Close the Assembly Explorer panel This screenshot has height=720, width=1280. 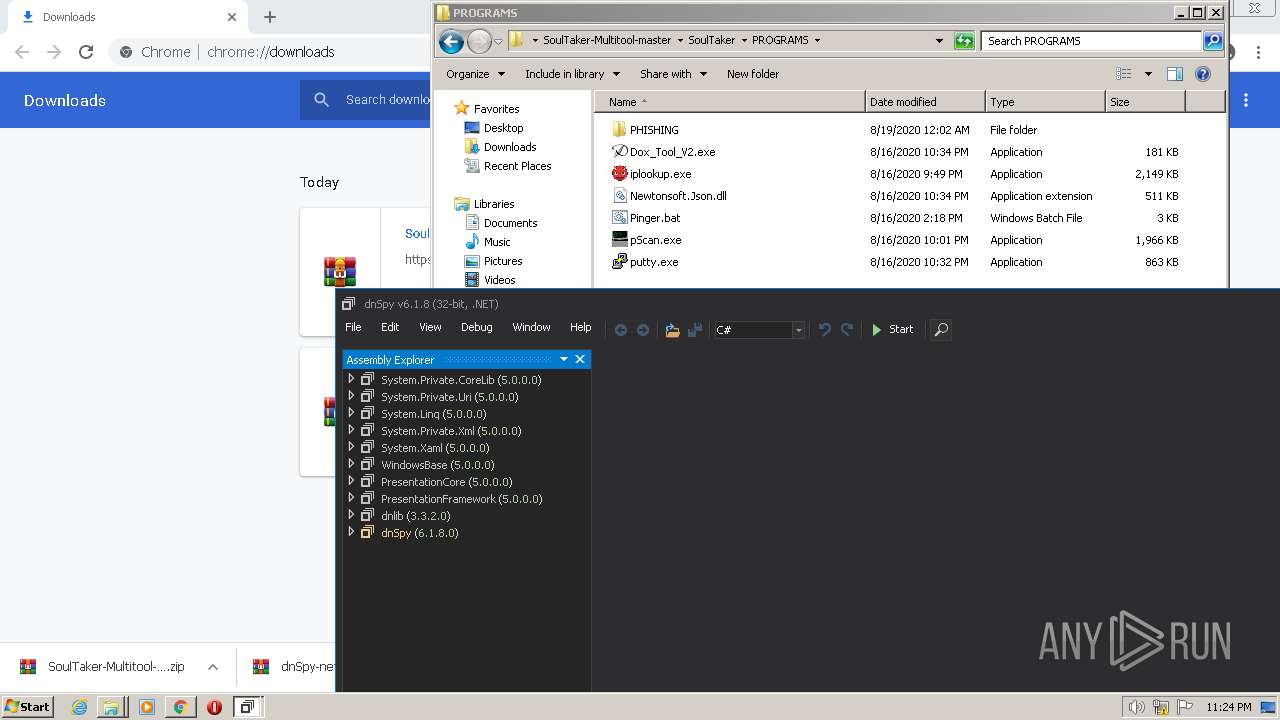[580, 359]
